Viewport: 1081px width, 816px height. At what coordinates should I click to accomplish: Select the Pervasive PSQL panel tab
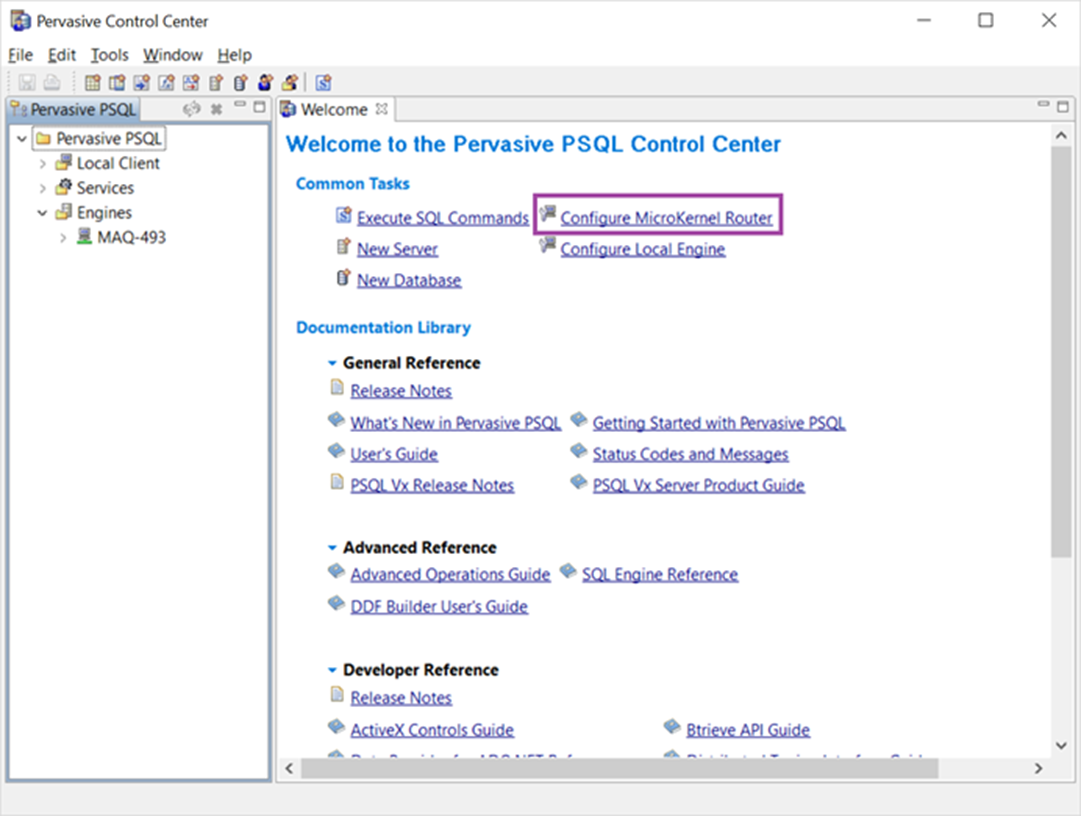[x=74, y=110]
